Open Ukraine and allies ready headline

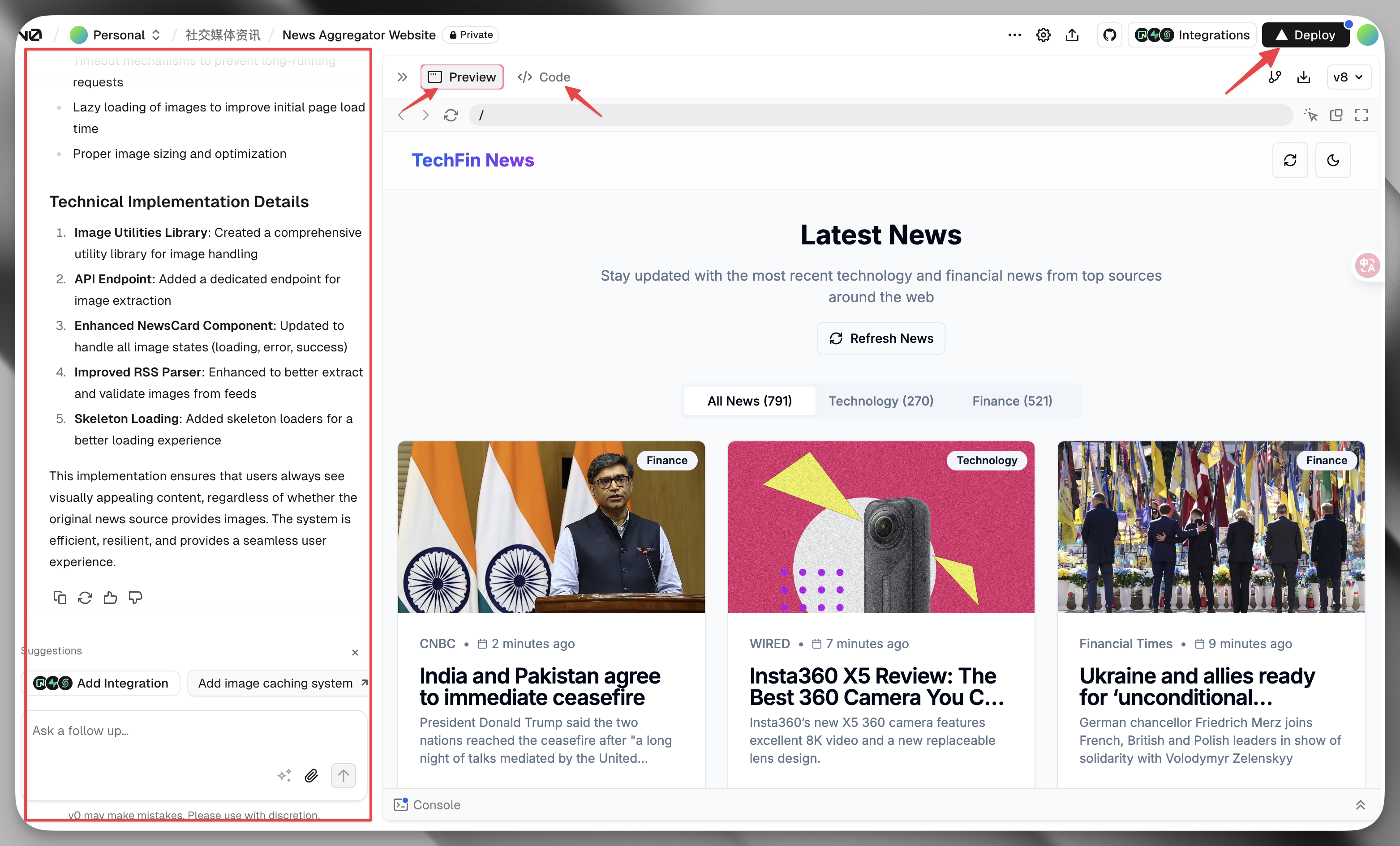pyautogui.click(x=1197, y=687)
